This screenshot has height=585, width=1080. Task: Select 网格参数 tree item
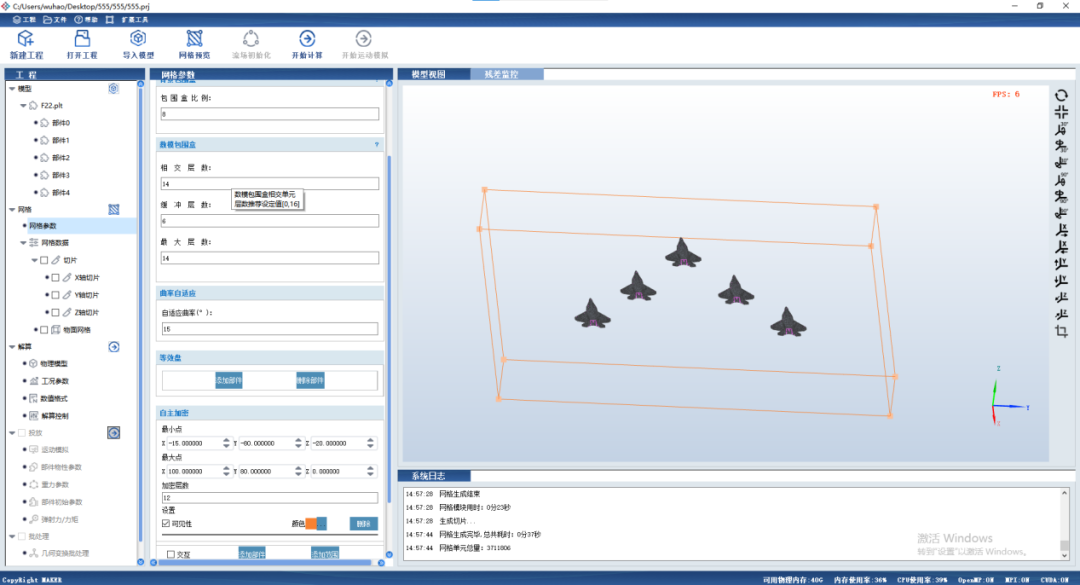(x=43, y=226)
